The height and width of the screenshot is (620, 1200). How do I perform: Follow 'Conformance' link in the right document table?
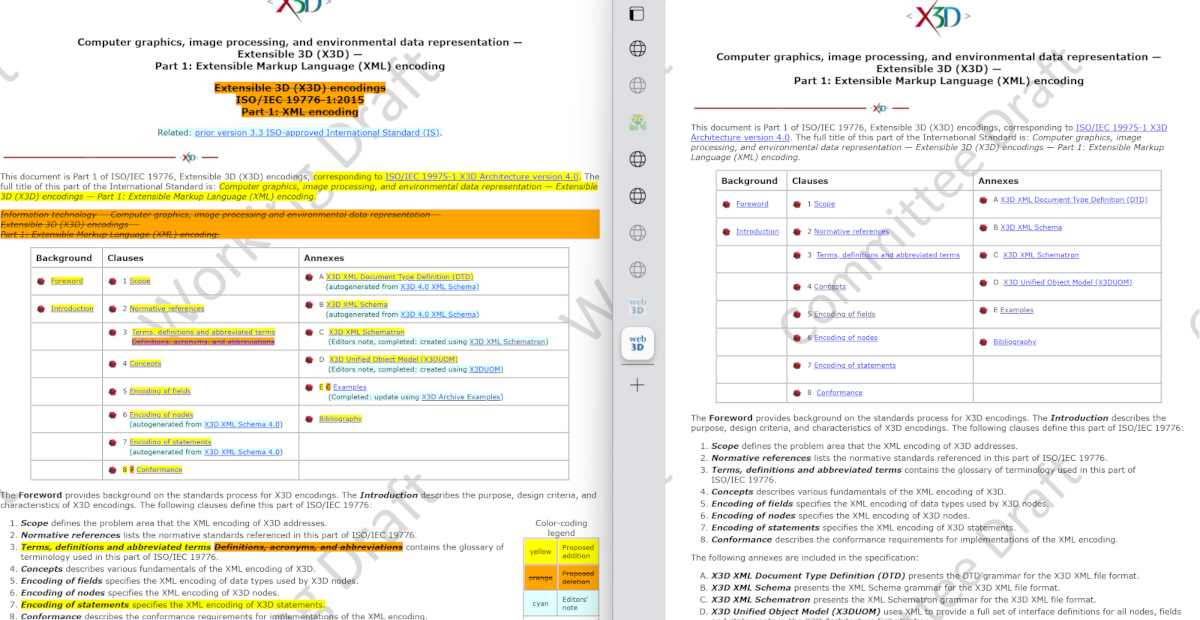click(838, 393)
